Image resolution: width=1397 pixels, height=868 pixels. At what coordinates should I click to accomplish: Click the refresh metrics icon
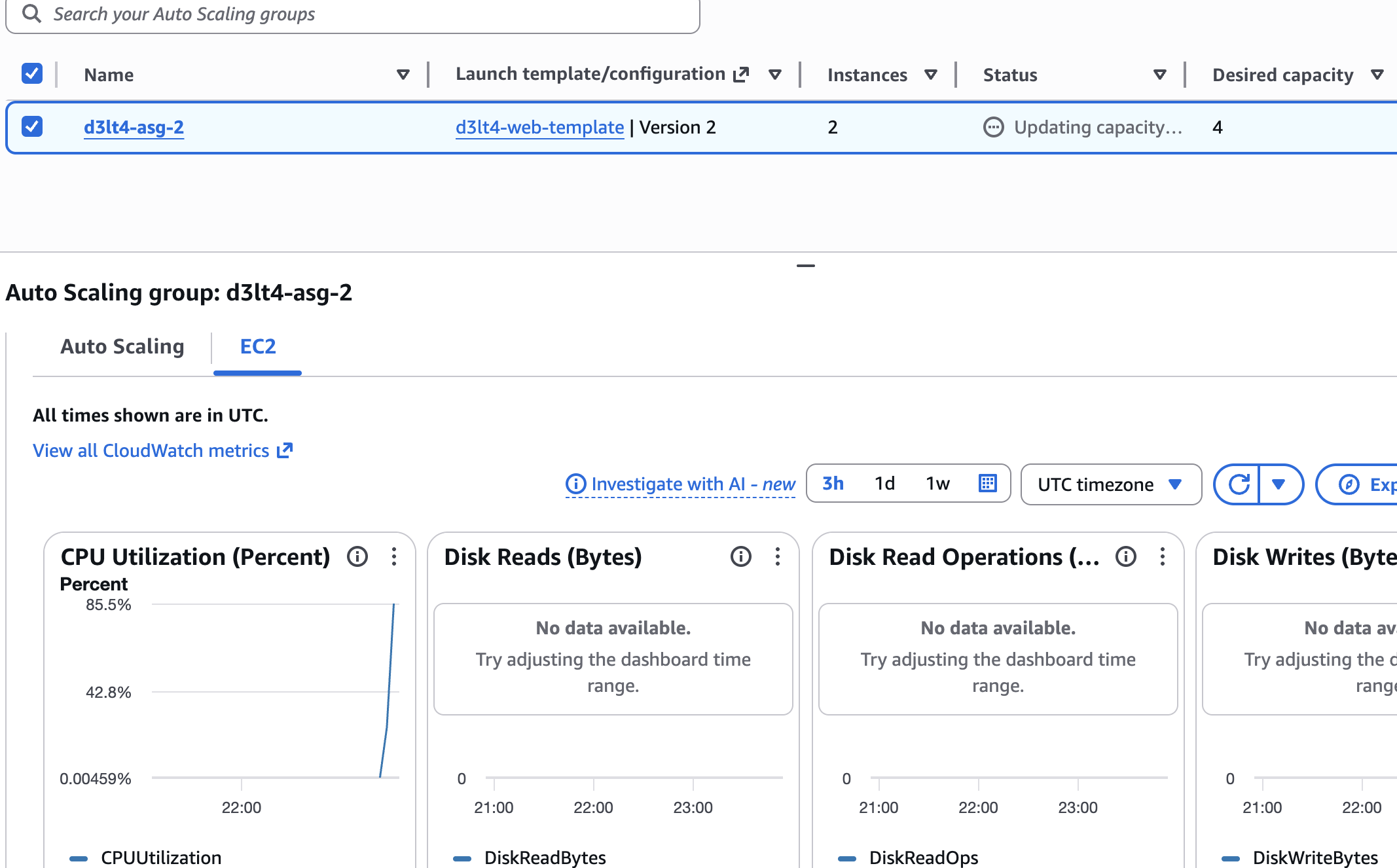pyautogui.click(x=1238, y=484)
